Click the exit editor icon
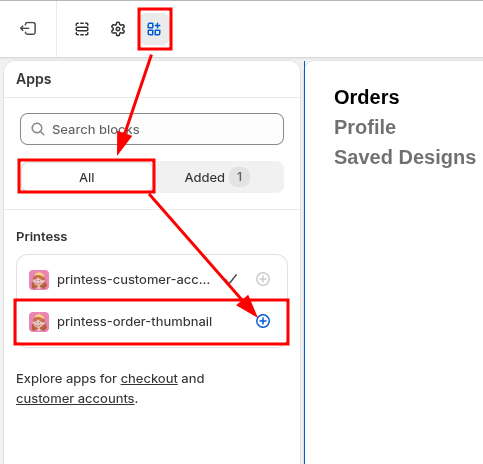The image size is (483, 464). 28,29
